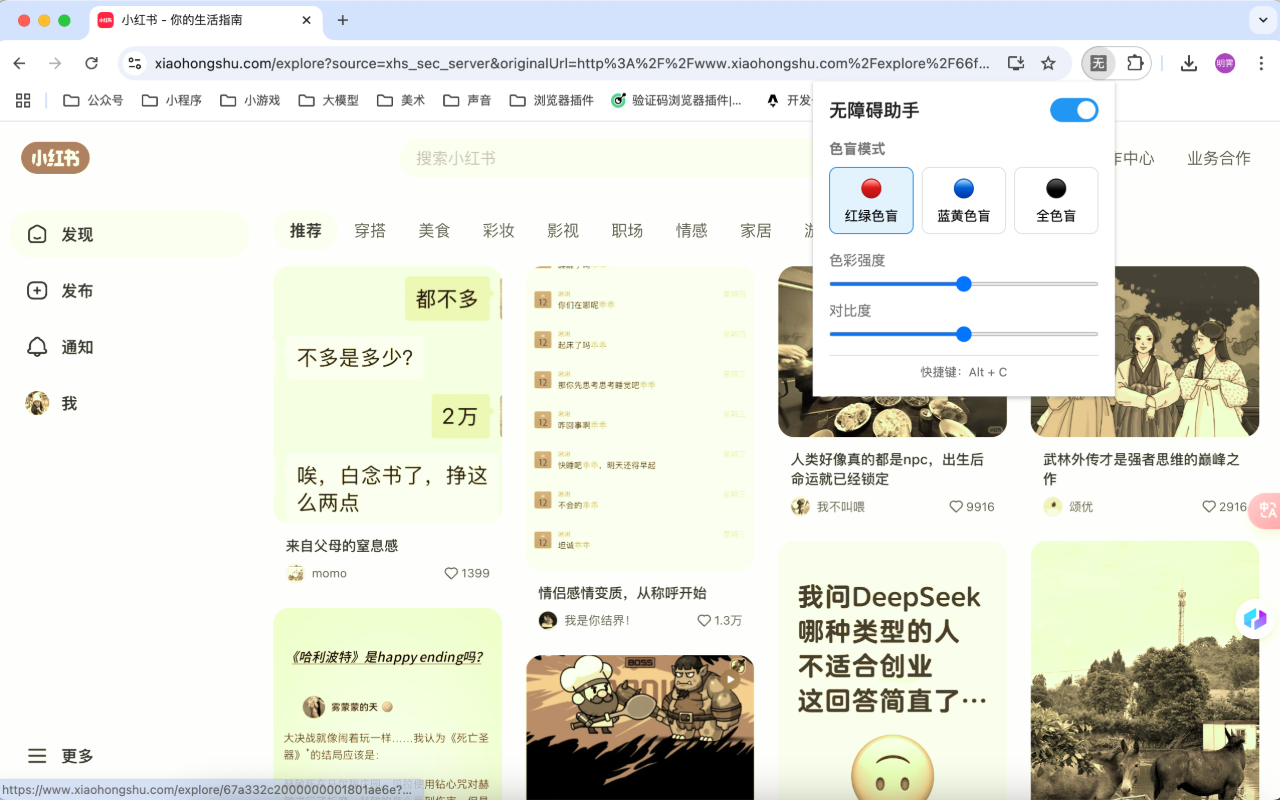This screenshot has width=1280, height=800.
Task: Open the Discover (发现) sidebar item
Action: (129, 234)
